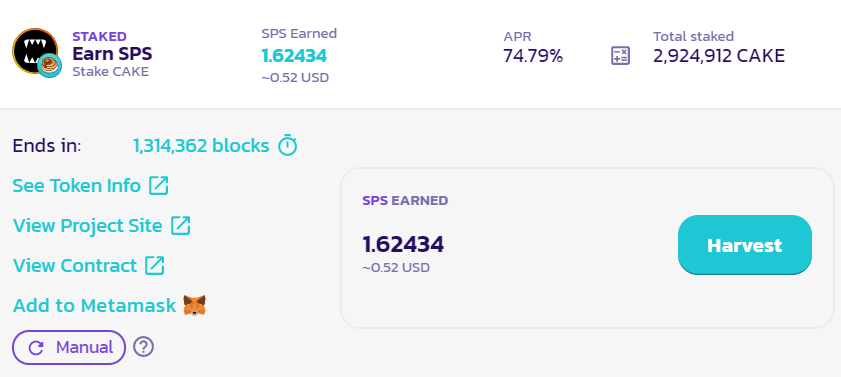Click the SPS pool token logo
This screenshot has height=377, width=841.
coord(35,51)
